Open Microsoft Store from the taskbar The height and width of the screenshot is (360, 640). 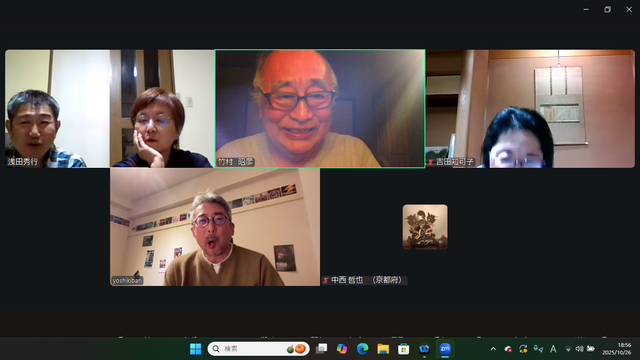[x=403, y=349]
